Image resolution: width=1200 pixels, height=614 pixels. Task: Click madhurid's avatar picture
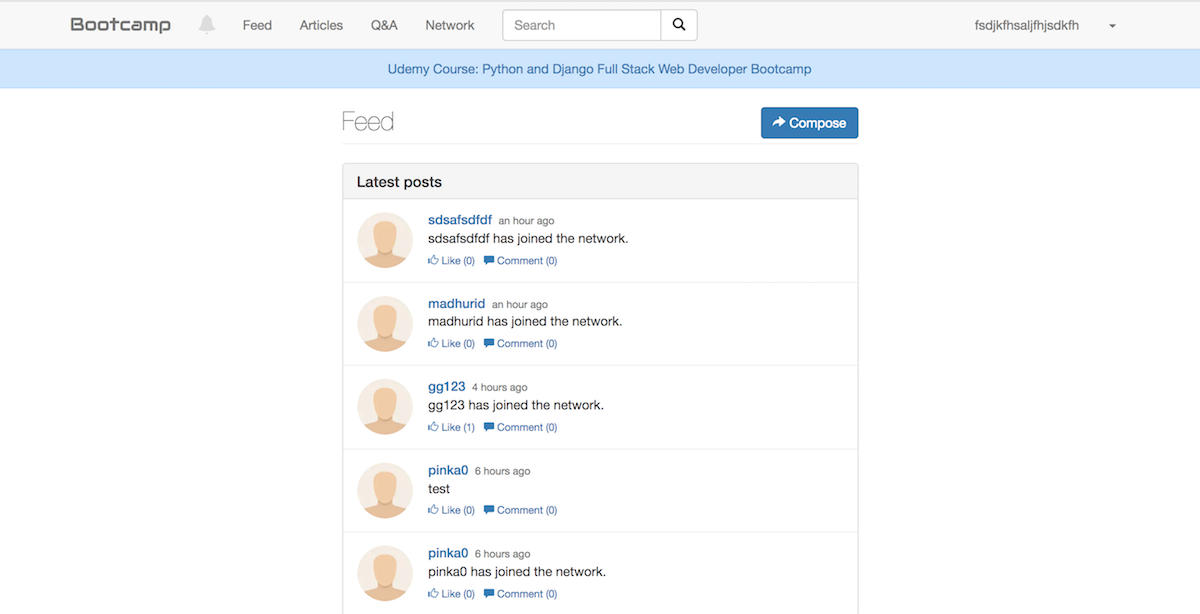pos(385,323)
